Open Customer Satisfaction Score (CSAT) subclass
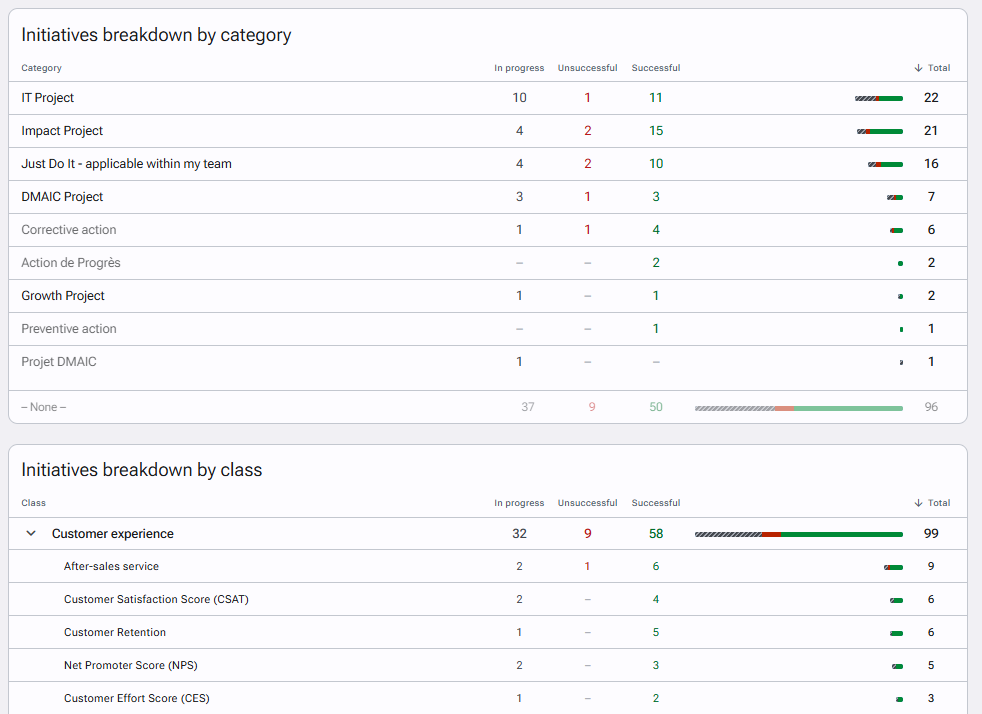Image resolution: width=982 pixels, height=714 pixels. tap(157, 599)
